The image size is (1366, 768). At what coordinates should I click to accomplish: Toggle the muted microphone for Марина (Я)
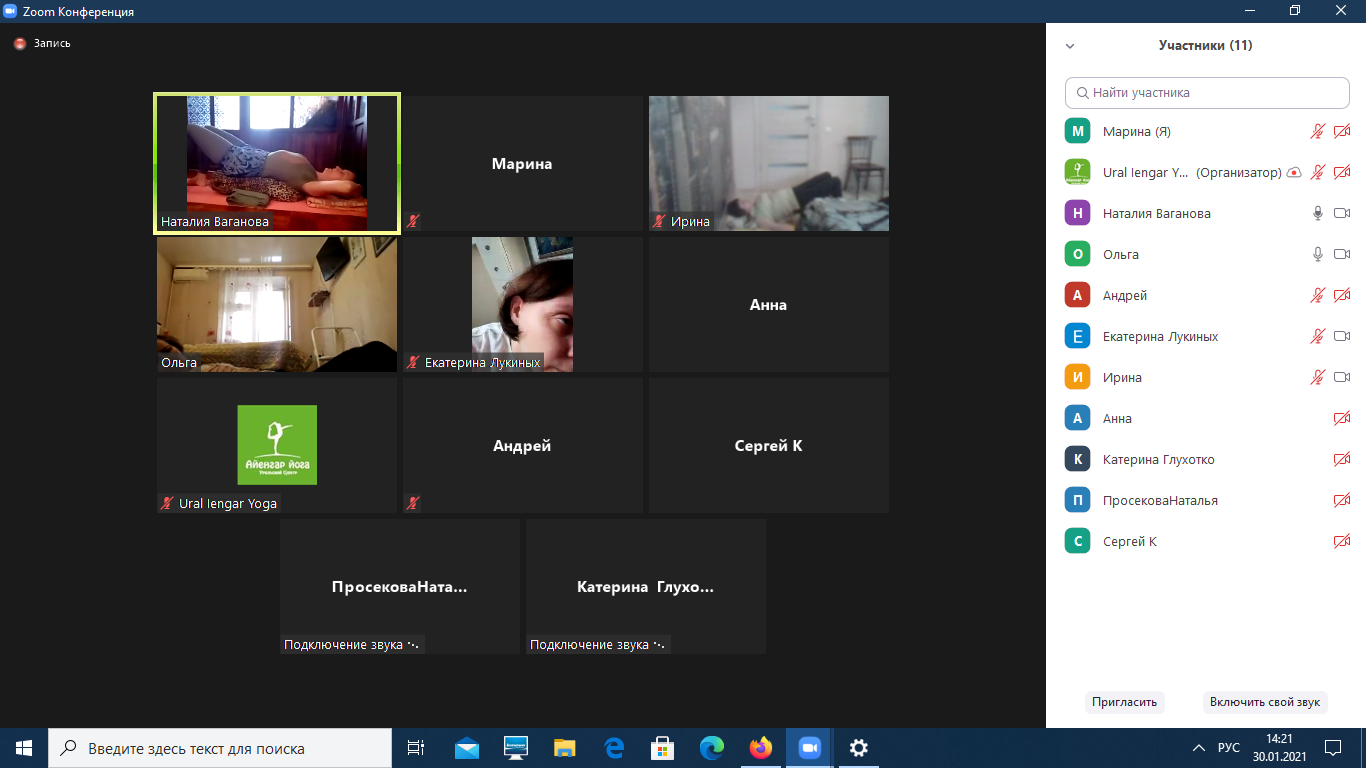(1318, 131)
